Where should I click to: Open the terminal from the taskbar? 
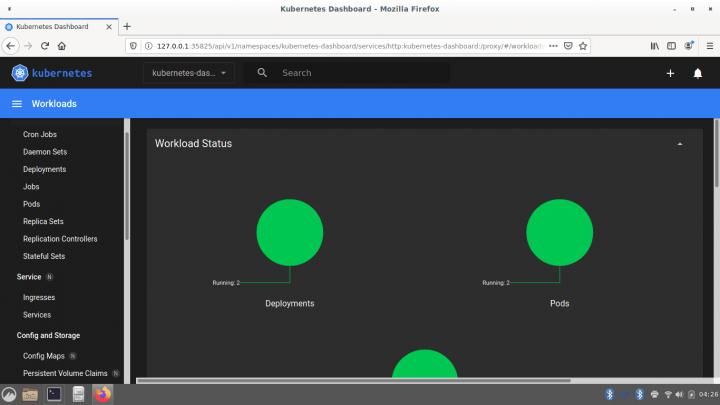(54, 394)
